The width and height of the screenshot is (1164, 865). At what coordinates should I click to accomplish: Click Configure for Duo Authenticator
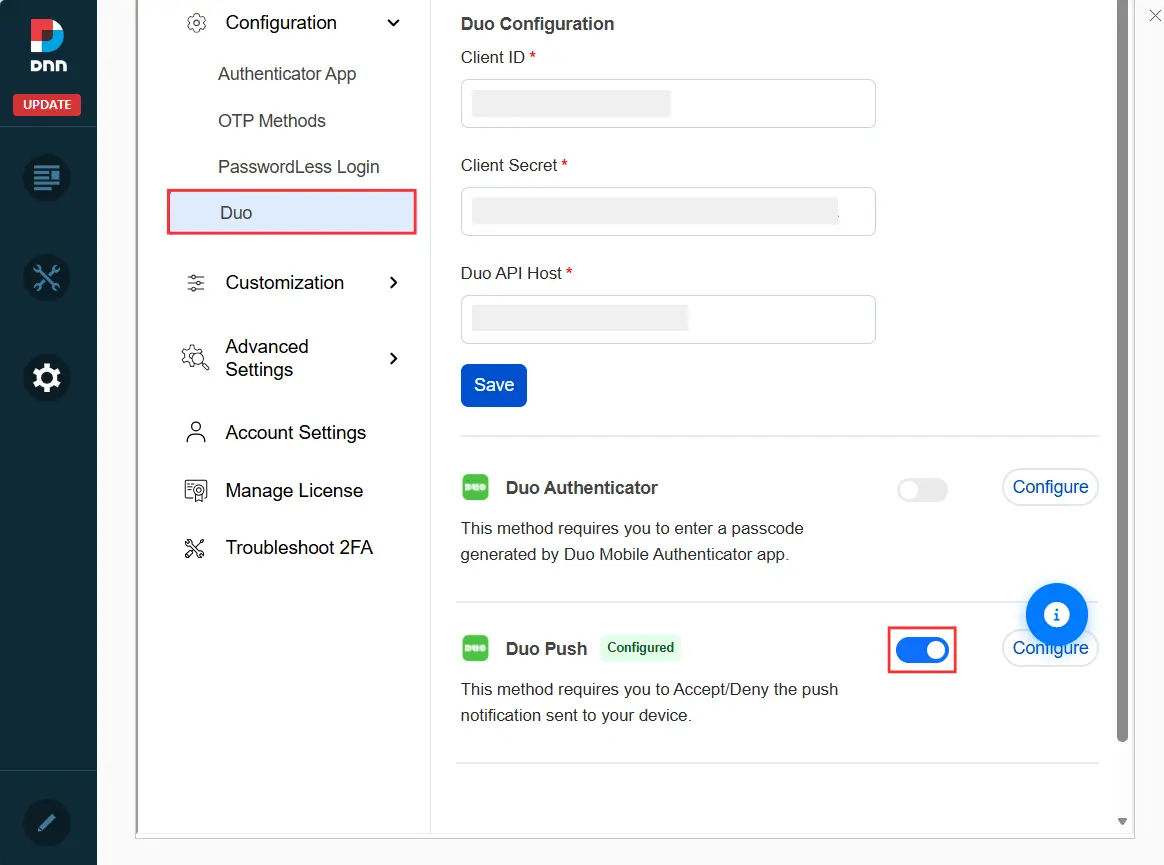1050,487
